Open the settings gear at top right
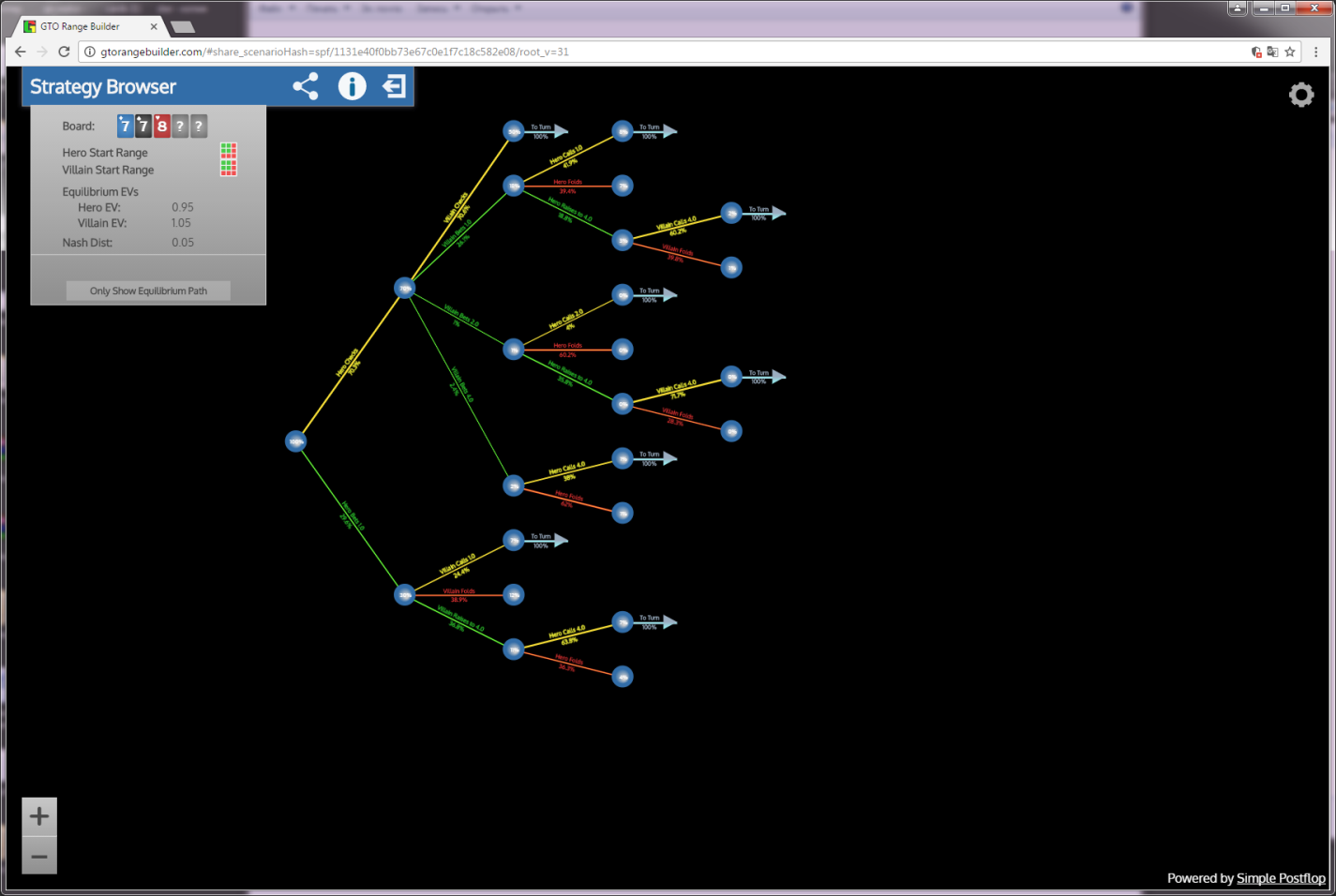The width and height of the screenshot is (1336, 896). click(x=1301, y=95)
